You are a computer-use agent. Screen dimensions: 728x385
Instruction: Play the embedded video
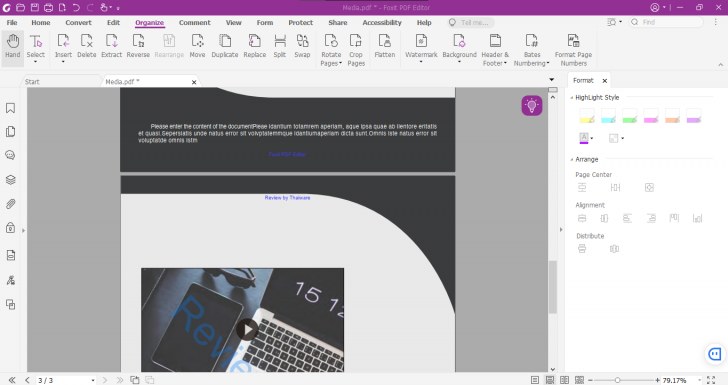[x=247, y=329]
